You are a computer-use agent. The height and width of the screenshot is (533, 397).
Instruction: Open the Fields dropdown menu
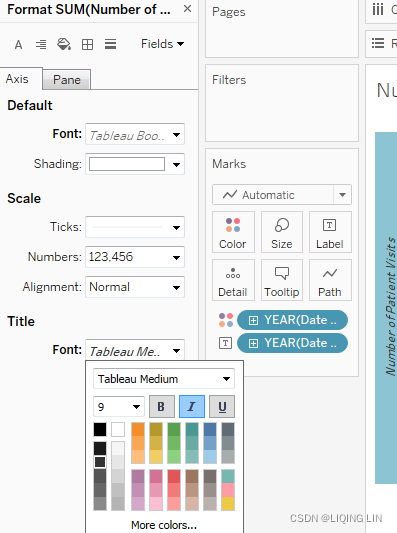tap(162, 44)
